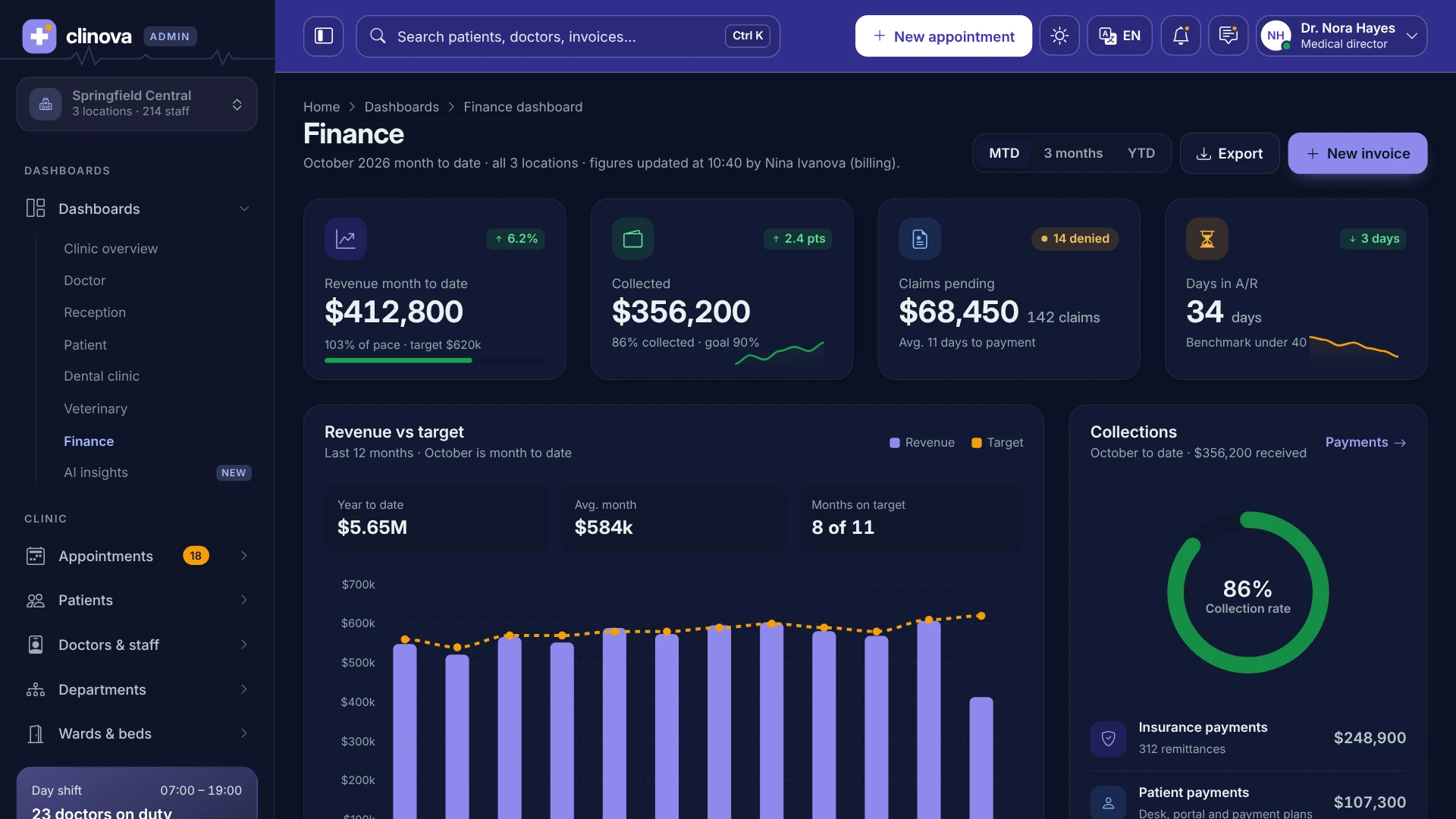Click the Patient payments person icon
Screen dimensions: 1456x819
click(x=1109, y=802)
